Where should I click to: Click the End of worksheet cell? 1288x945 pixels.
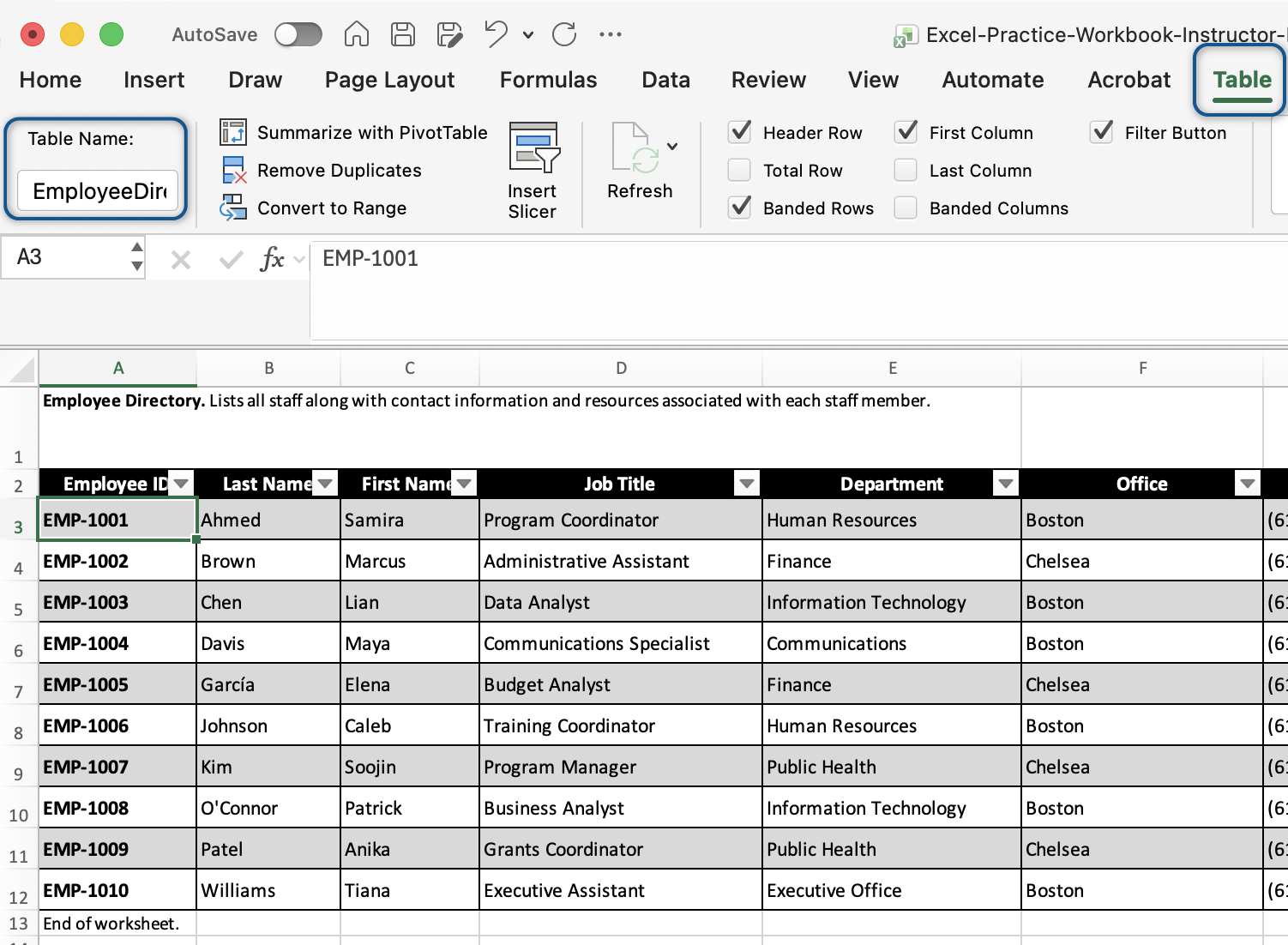click(x=117, y=923)
